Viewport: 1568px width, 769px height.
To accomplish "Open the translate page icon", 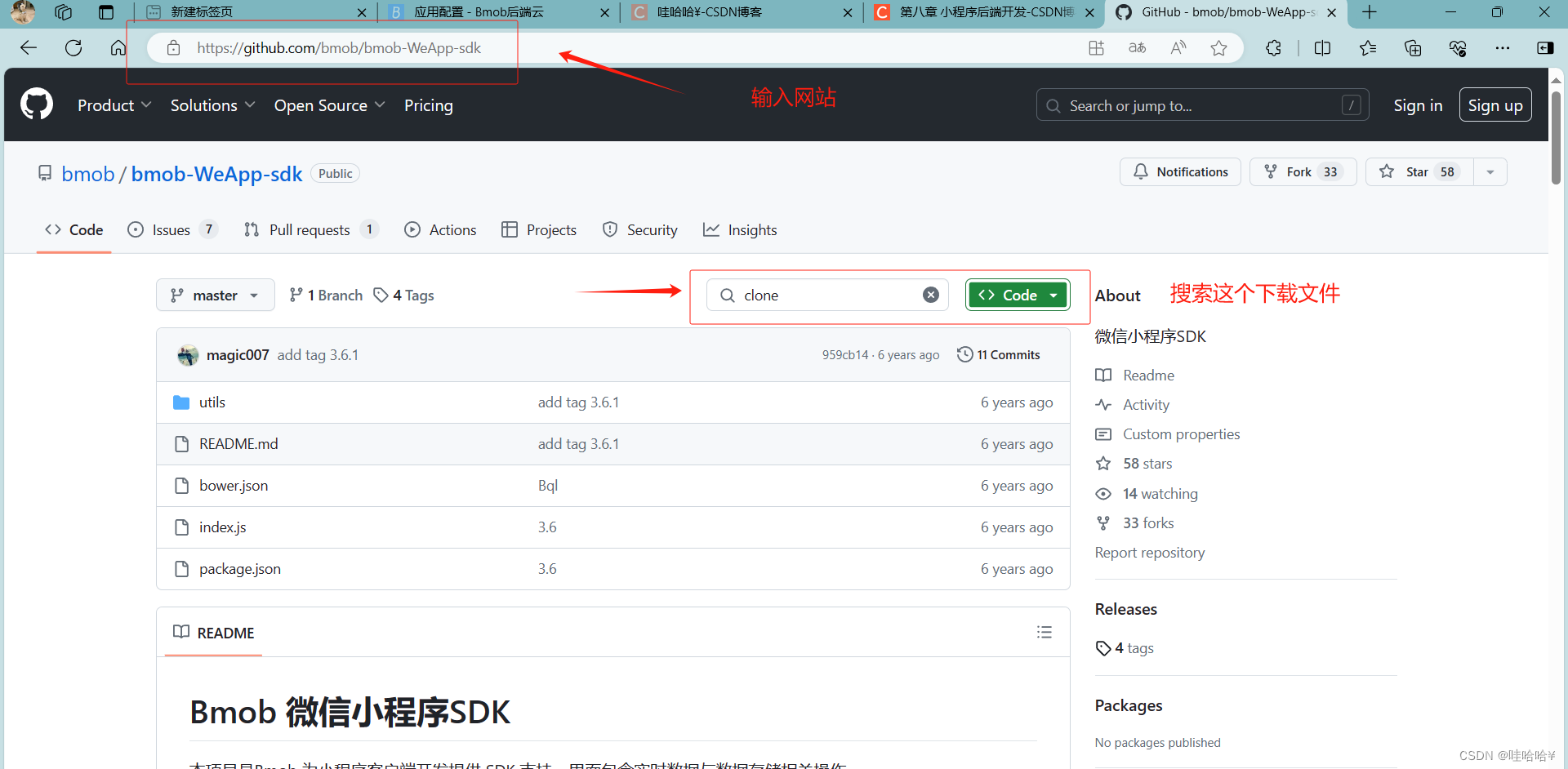I will pyautogui.click(x=1137, y=48).
